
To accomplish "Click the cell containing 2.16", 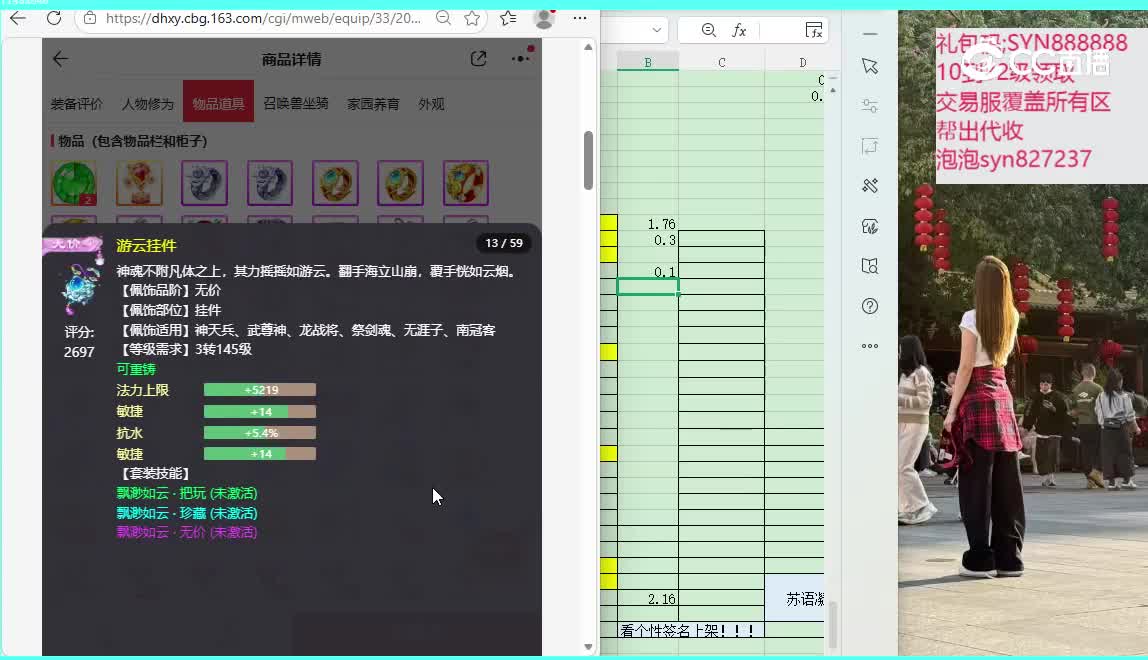I will coord(648,599).
